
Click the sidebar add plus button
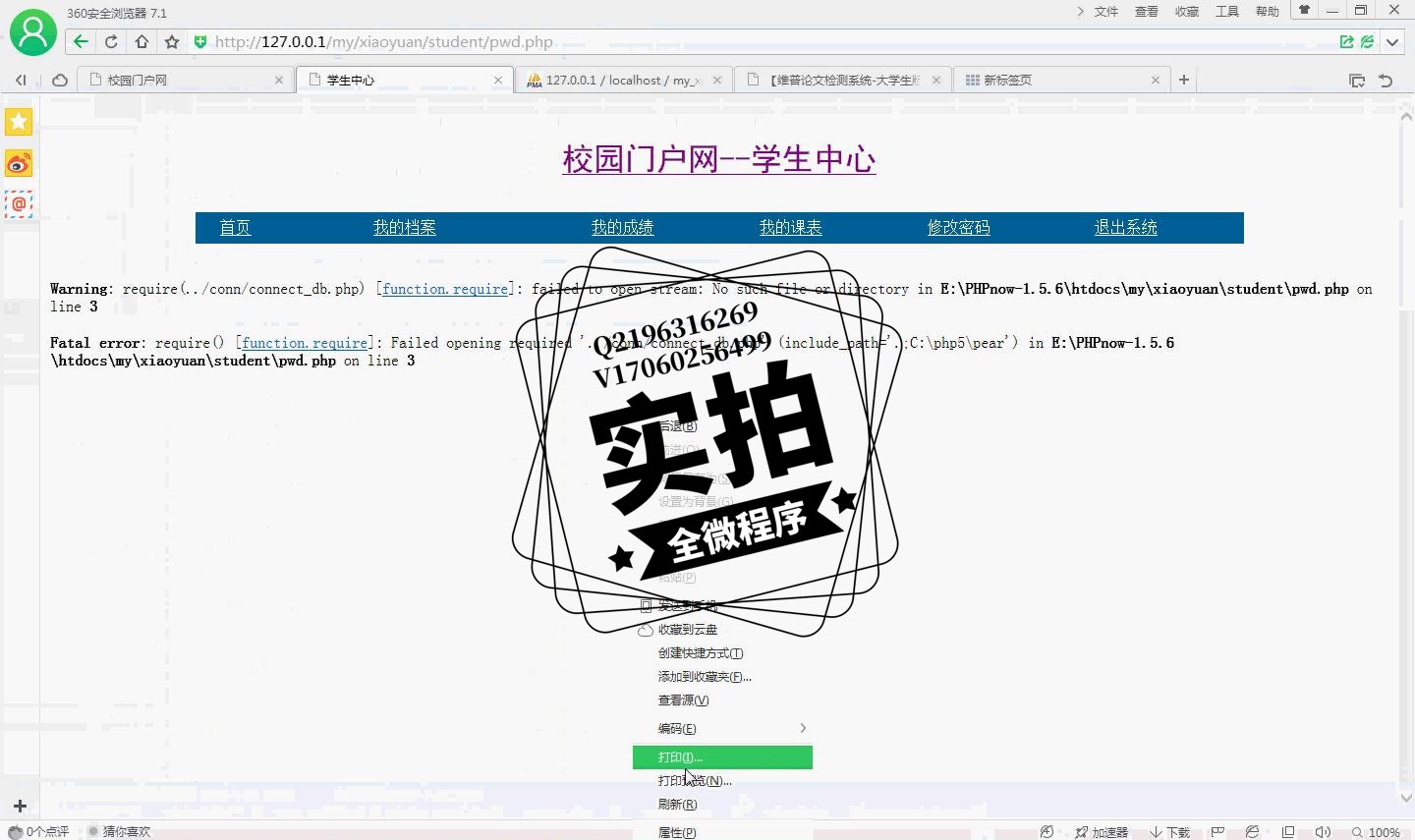[x=20, y=807]
